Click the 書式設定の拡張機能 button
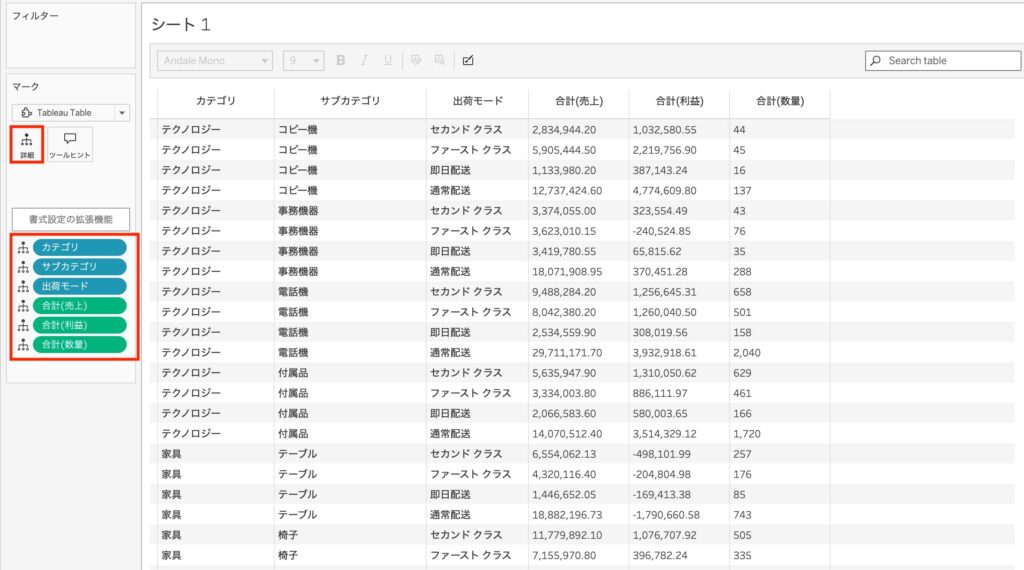Viewport: 1024px width, 570px height. point(70,219)
